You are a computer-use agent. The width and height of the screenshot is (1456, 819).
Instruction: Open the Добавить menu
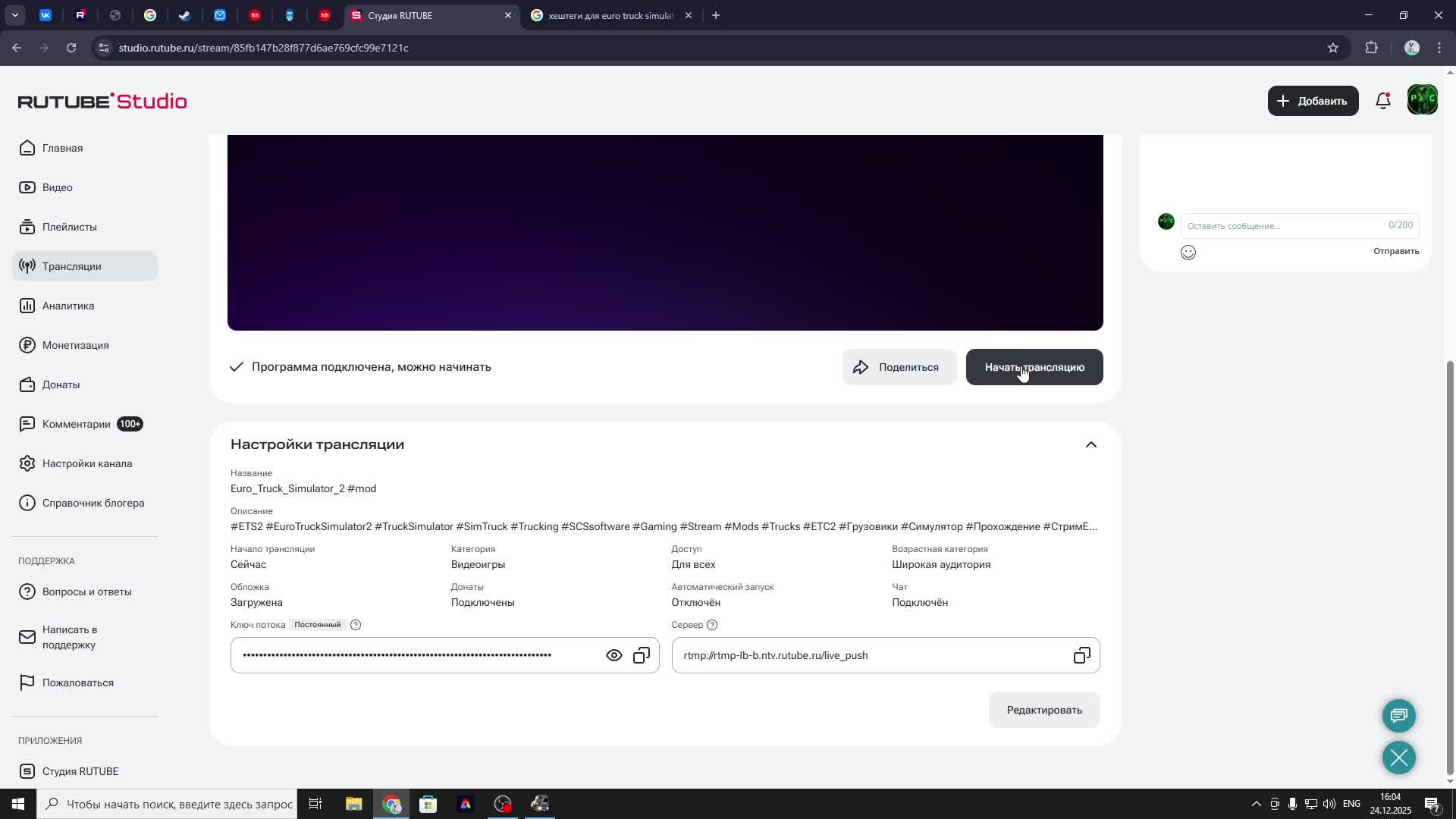click(1312, 101)
